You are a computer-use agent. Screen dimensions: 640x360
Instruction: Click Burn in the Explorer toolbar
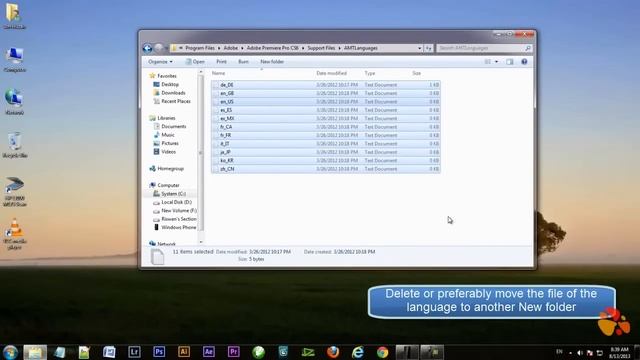tap(243, 62)
